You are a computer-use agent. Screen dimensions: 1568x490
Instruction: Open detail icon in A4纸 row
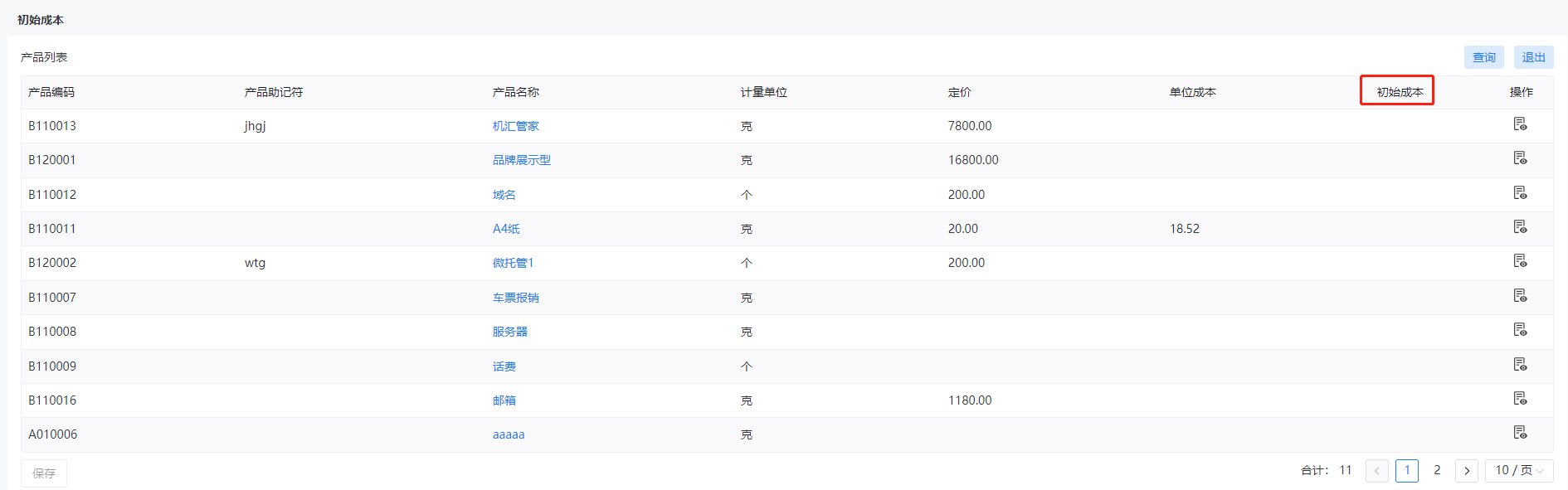(x=1520, y=227)
